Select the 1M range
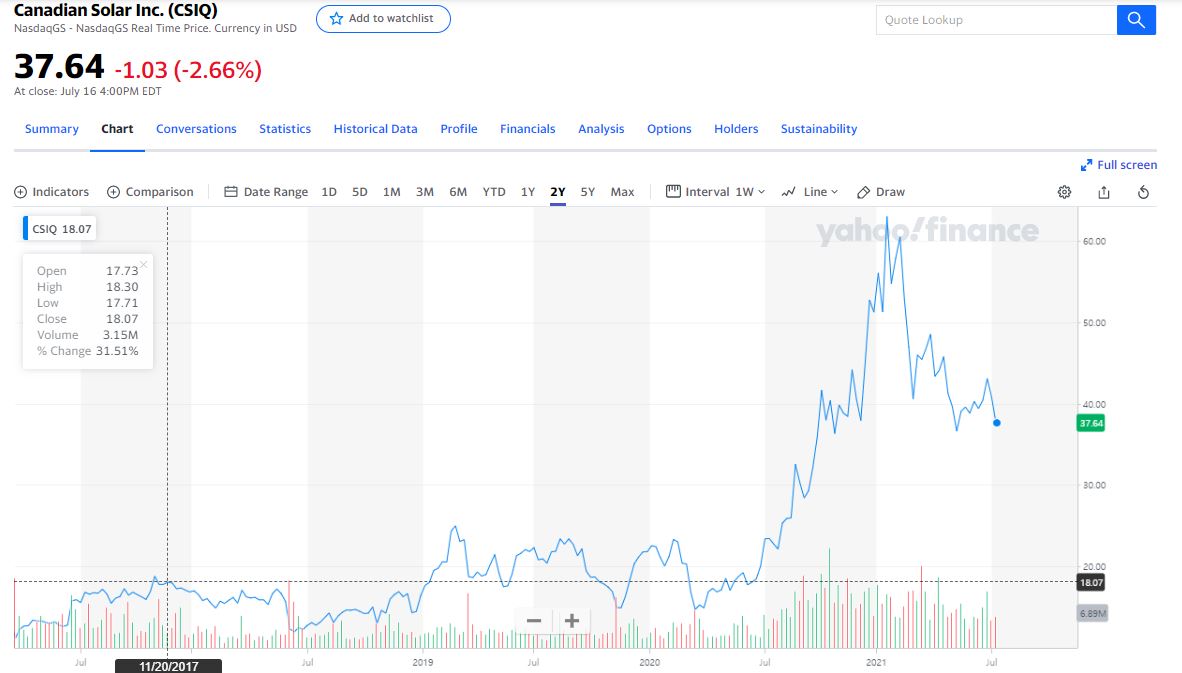The image size is (1182, 673). coord(391,192)
